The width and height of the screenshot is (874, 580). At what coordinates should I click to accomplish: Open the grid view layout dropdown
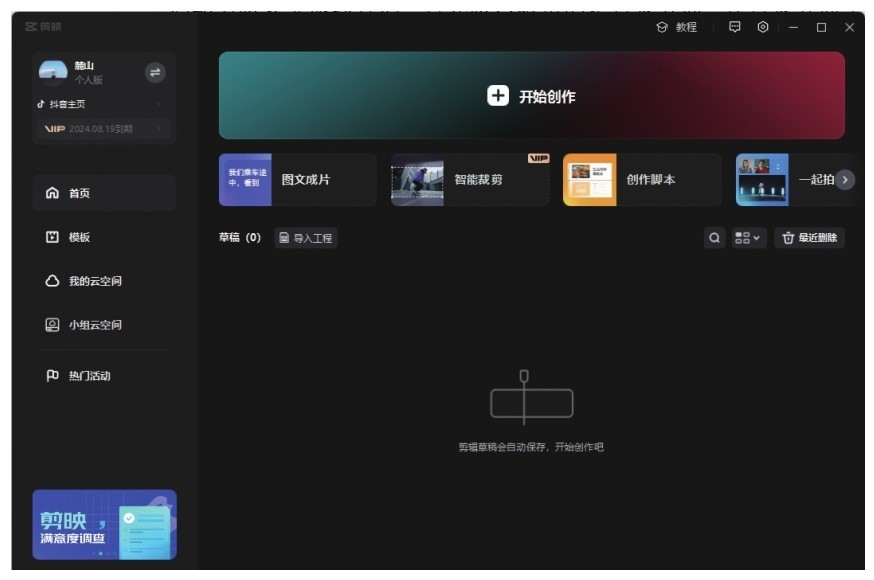pyautogui.click(x=749, y=238)
